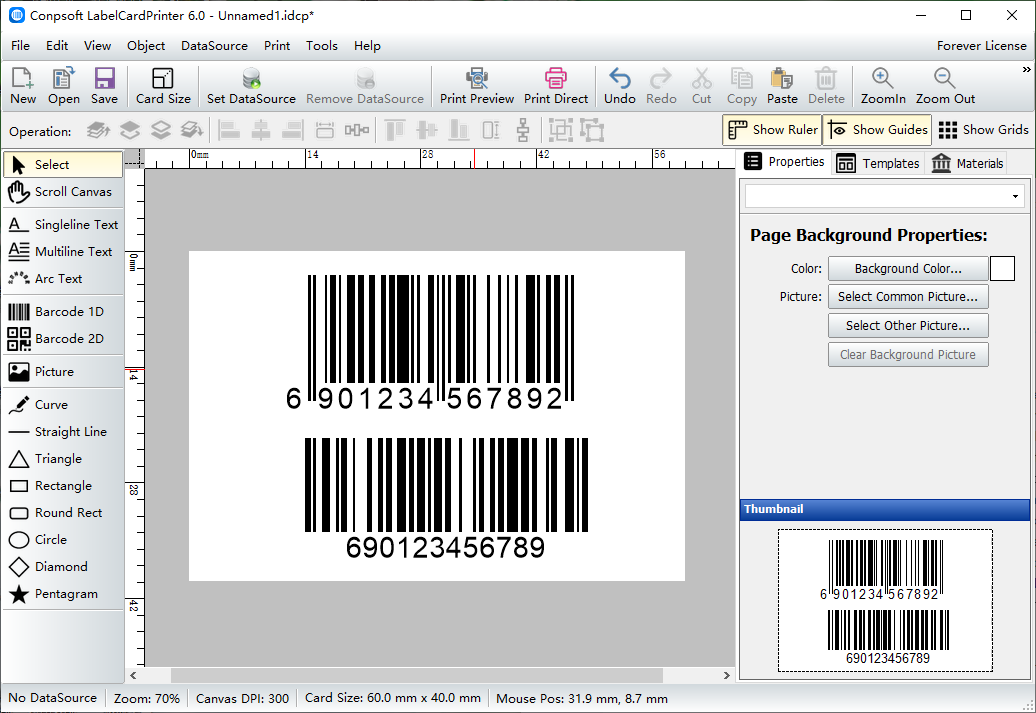
Task: Expand the toolbar overflow chevron
Action: [1026, 69]
